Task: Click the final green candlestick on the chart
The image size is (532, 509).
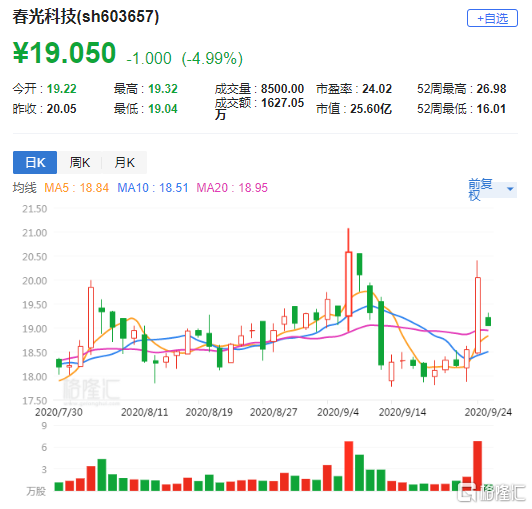Action: click(488, 321)
